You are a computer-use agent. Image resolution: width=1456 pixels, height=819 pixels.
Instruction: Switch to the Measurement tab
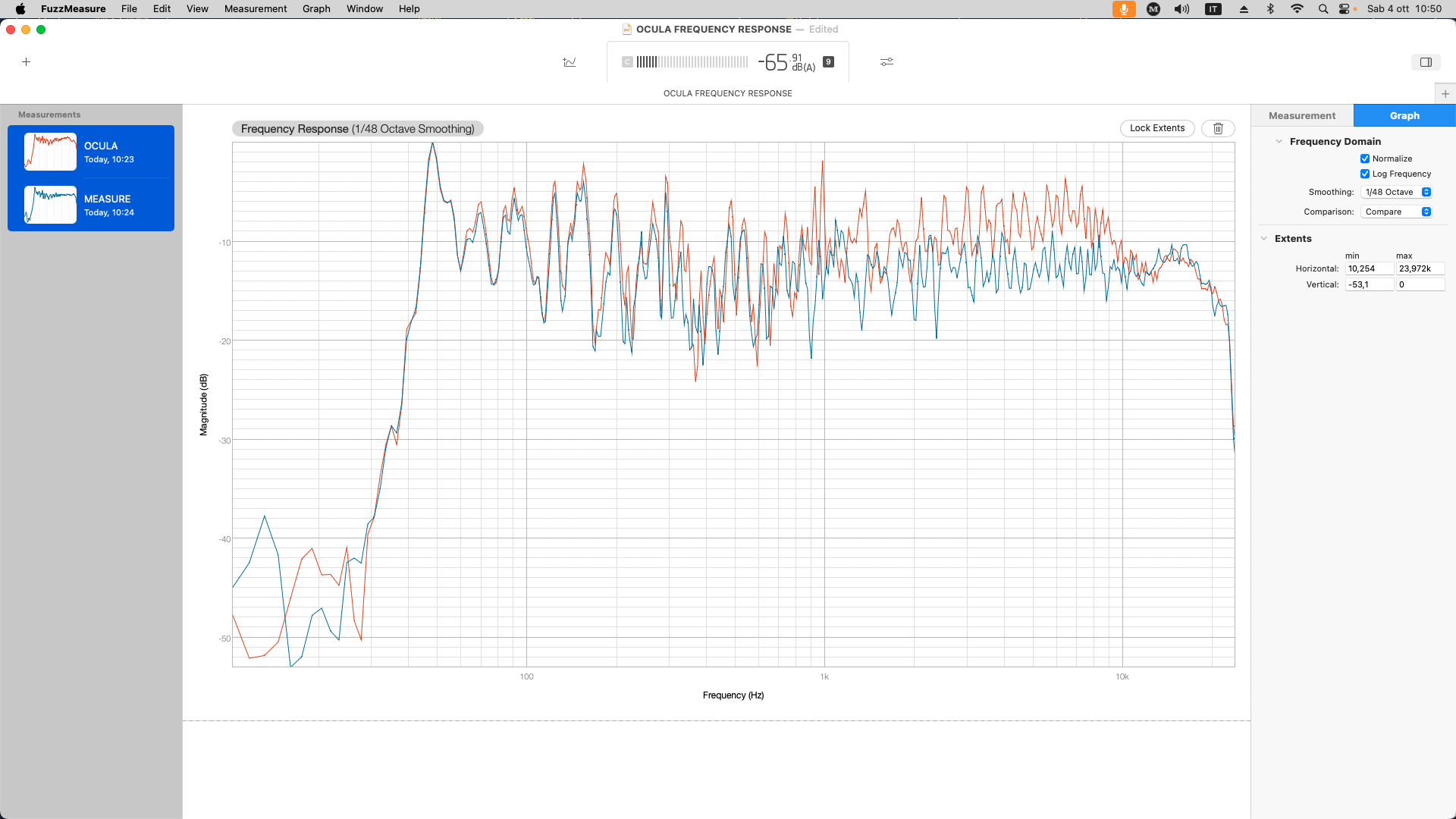(1302, 116)
